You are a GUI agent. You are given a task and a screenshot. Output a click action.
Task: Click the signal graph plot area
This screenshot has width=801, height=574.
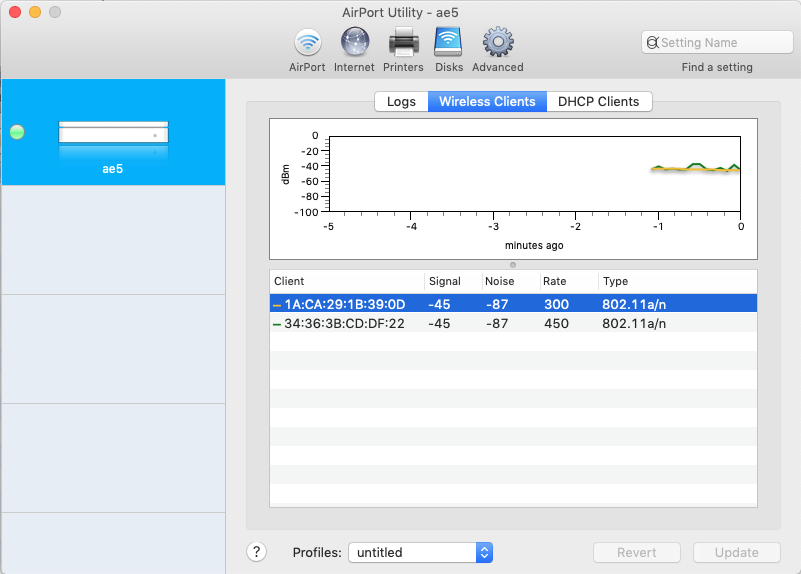535,174
